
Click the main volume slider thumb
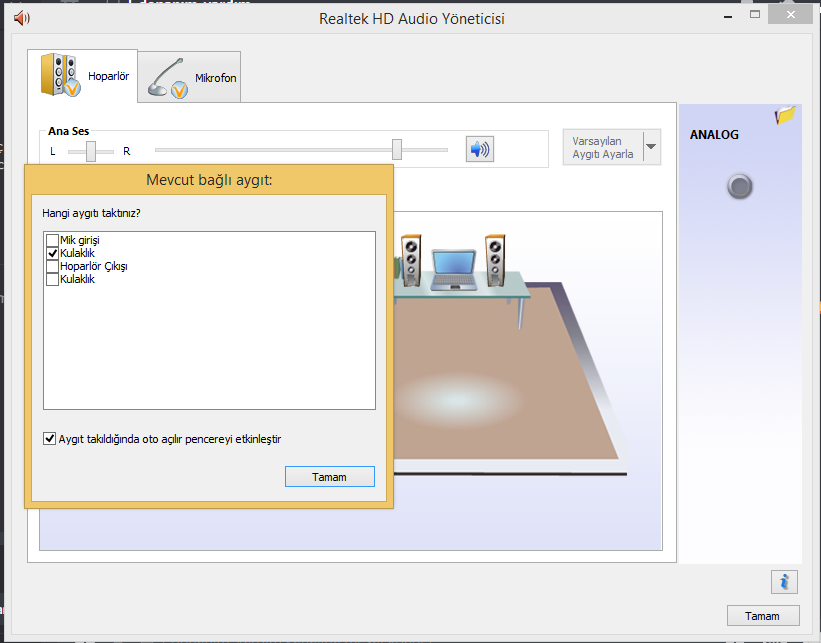397,149
